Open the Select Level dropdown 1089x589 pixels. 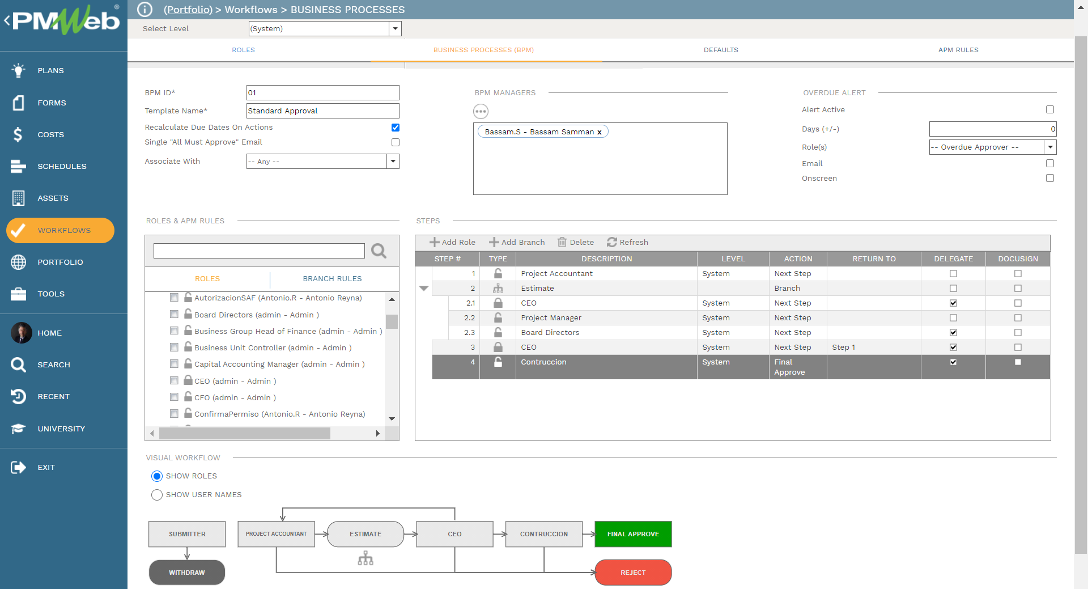tap(395, 28)
